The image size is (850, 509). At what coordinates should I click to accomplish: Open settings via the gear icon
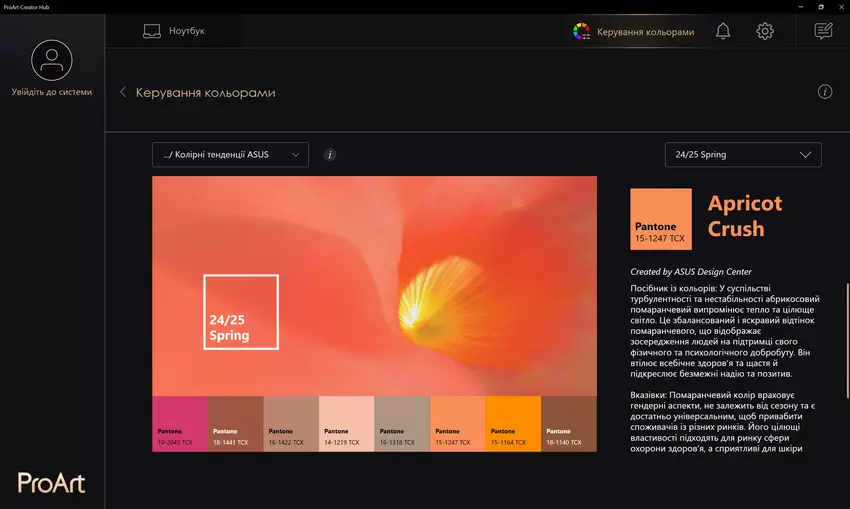pyautogui.click(x=765, y=32)
